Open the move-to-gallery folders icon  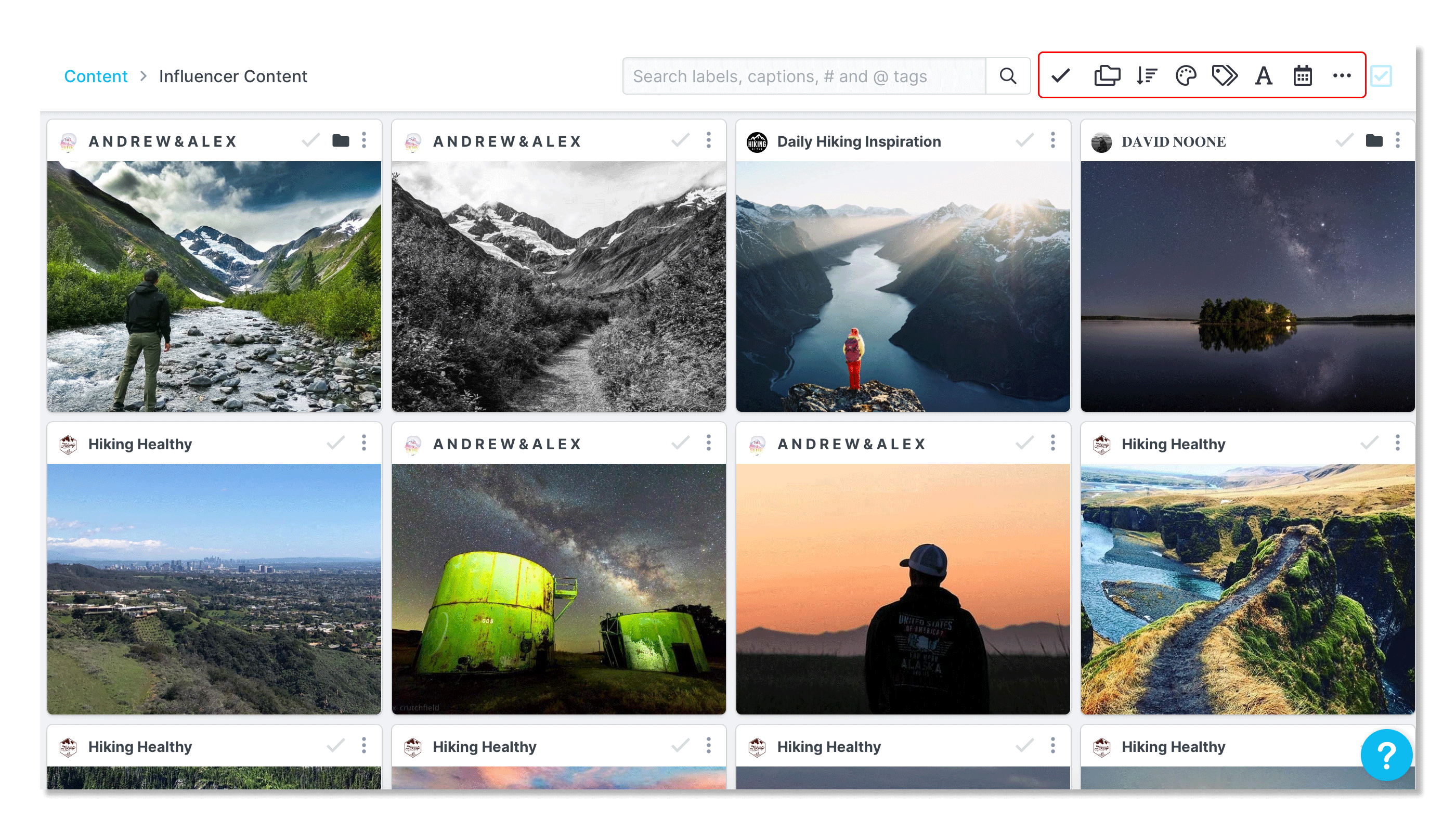(x=1107, y=75)
